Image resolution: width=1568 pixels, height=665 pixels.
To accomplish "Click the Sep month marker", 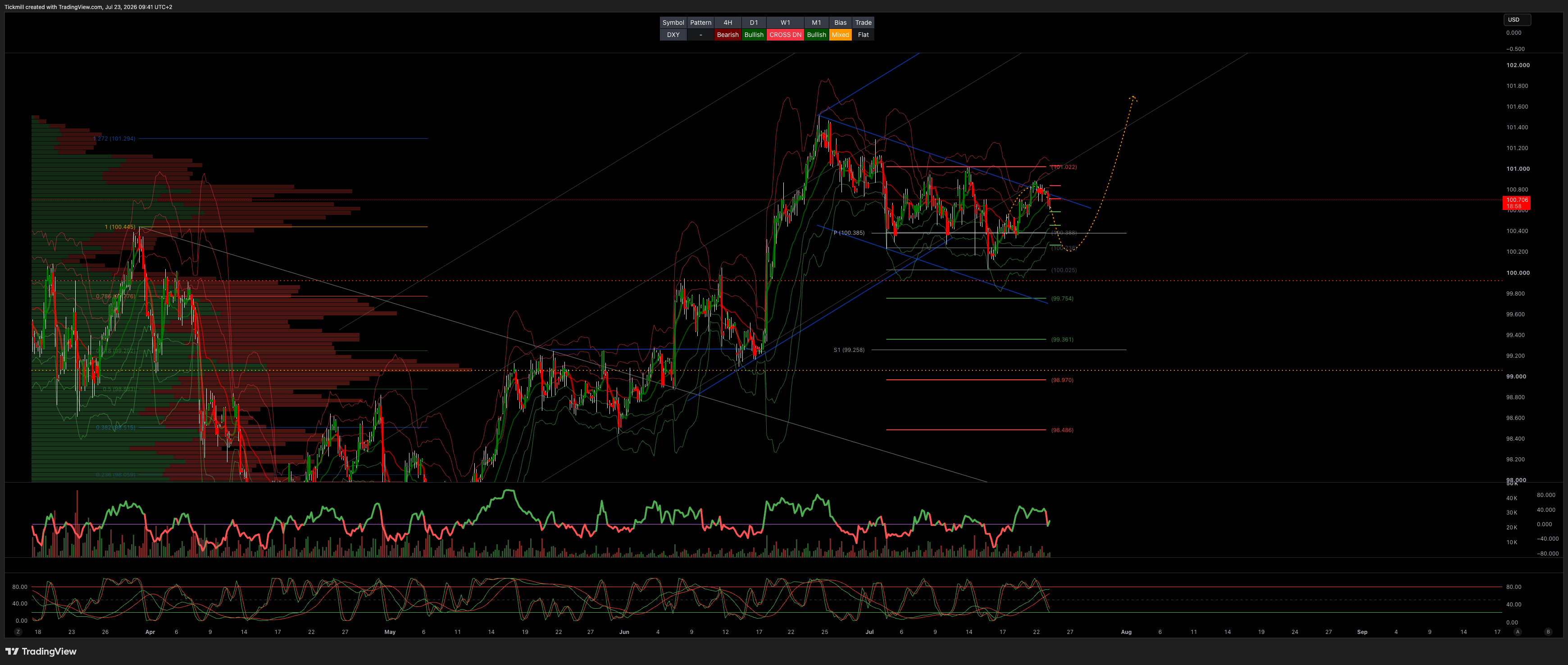I will [1362, 632].
